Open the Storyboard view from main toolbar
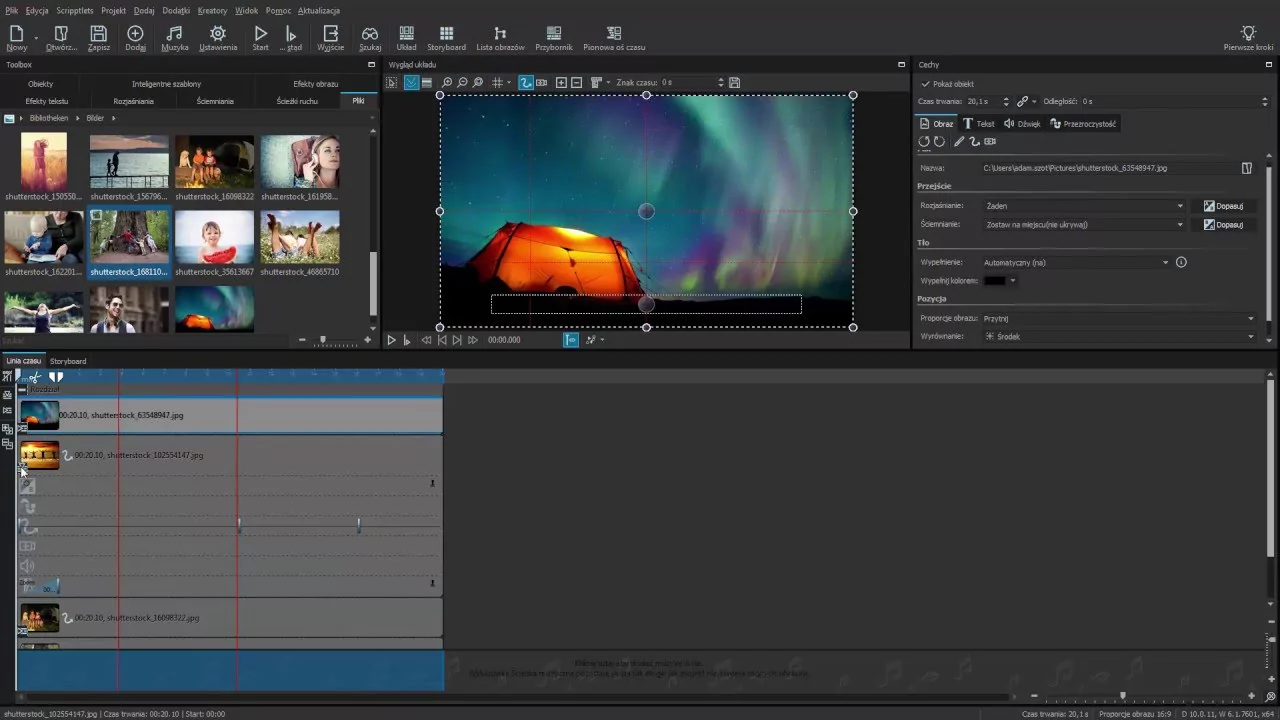The height and width of the screenshot is (720, 1280). click(446, 34)
